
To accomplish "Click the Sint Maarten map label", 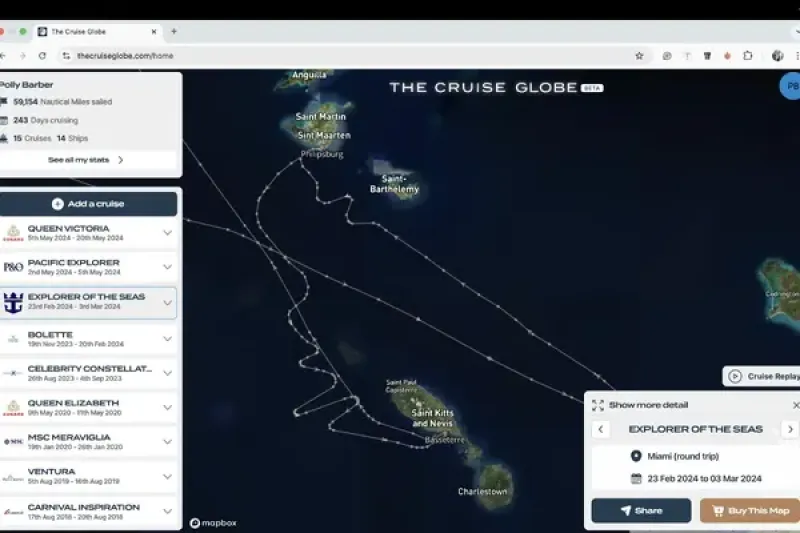I will [x=324, y=135].
